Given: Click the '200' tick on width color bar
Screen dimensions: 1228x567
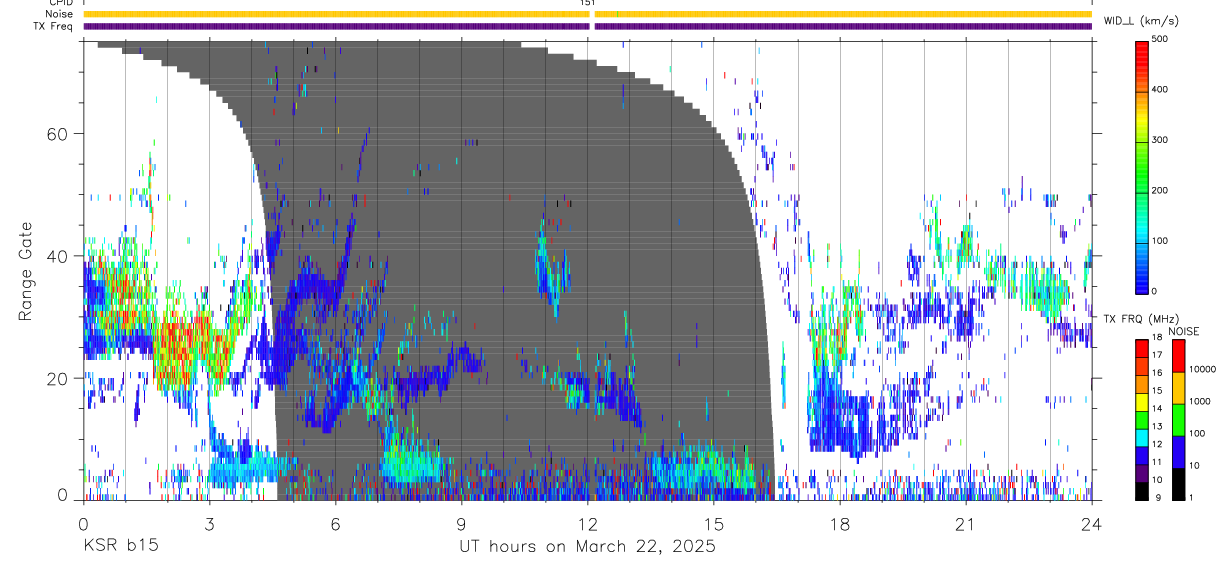Looking at the screenshot, I should (x=1160, y=190).
